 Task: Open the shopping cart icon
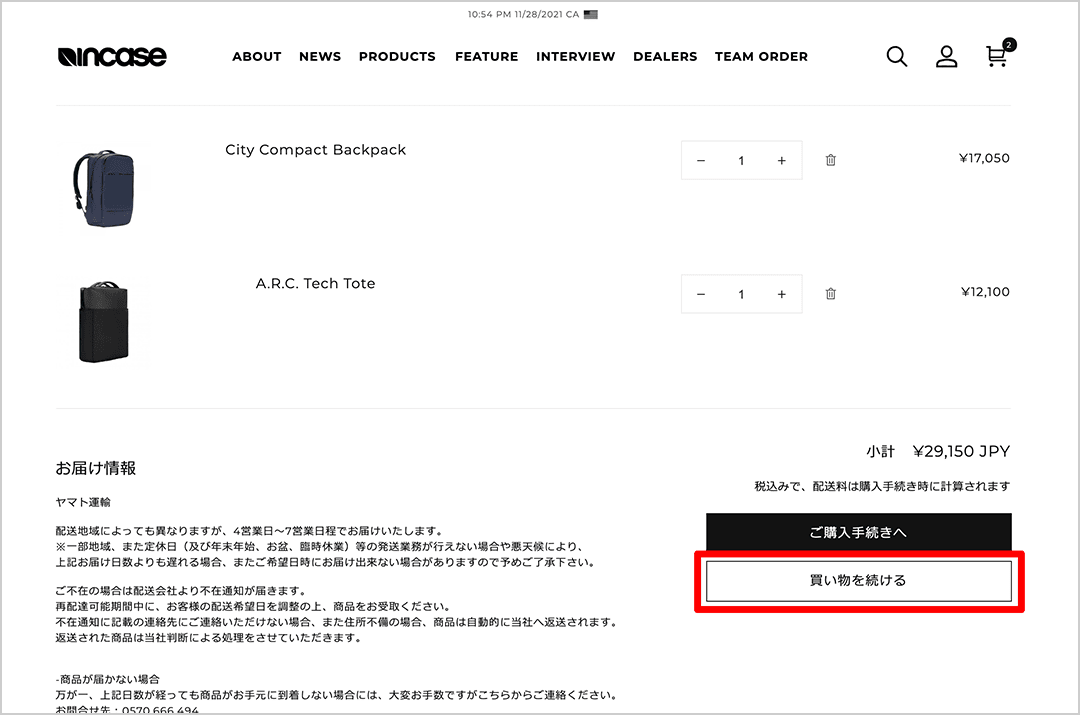(x=996, y=57)
